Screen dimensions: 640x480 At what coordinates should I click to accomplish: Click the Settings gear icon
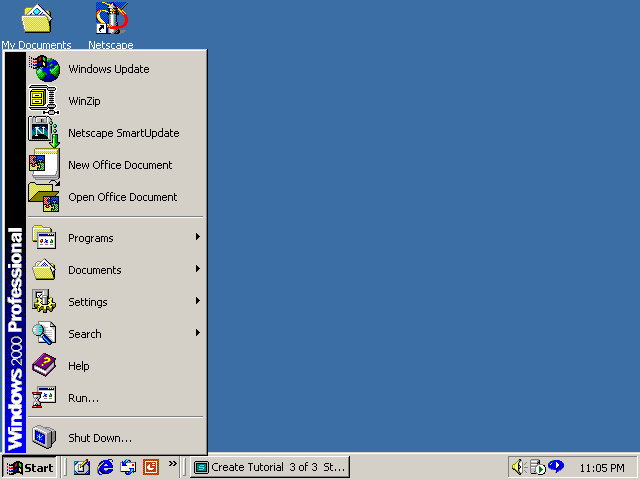pyautogui.click(x=44, y=301)
